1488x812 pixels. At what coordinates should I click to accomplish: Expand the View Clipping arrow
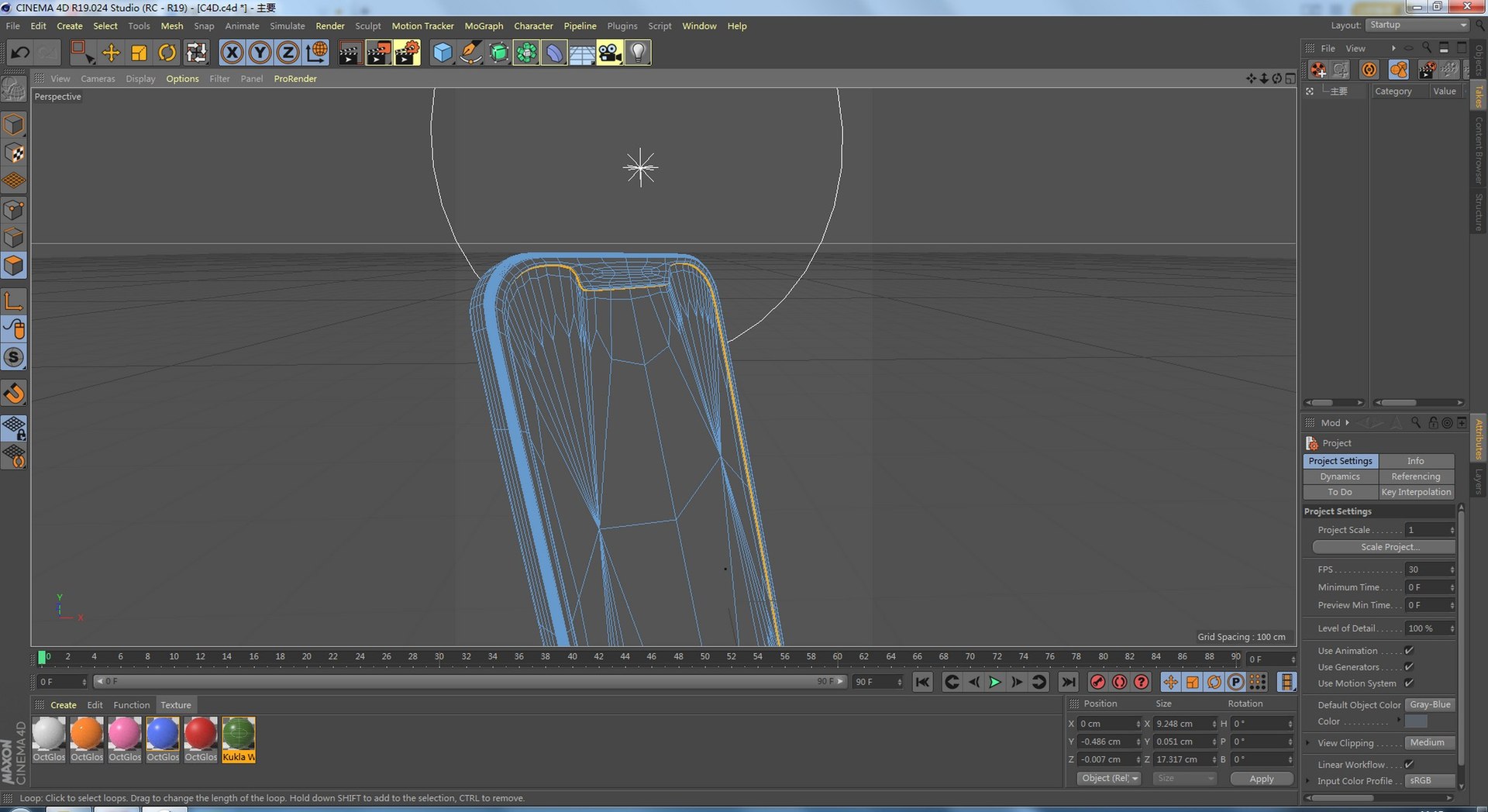click(x=1309, y=743)
